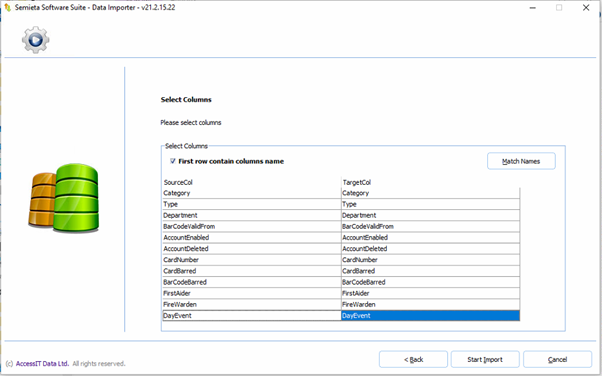Click highlighted TargetCol cell DayEvent
Image resolution: width=602 pixels, height=376 pixels.
(430, 316)
